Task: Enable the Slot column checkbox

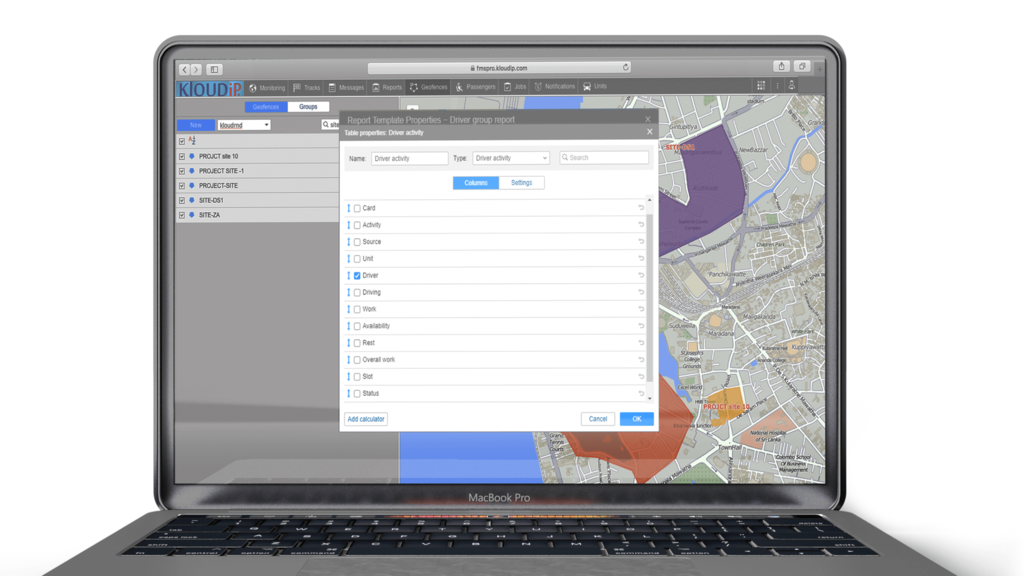Action: [357, 377]
